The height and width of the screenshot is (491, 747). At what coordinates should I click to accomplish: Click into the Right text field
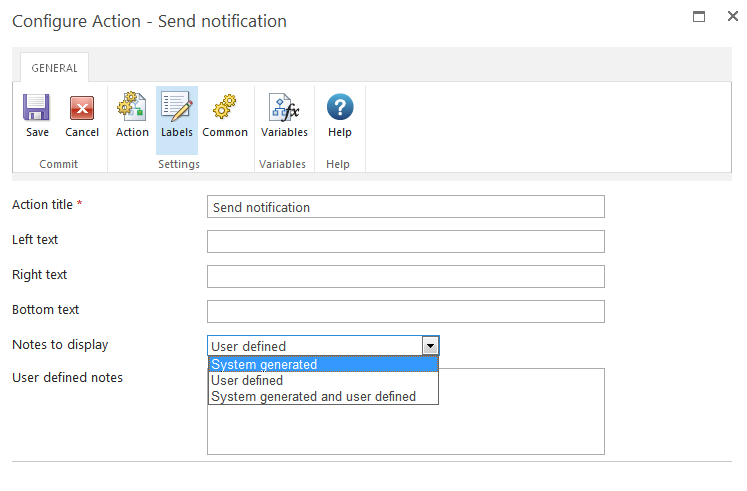(405, 277)
